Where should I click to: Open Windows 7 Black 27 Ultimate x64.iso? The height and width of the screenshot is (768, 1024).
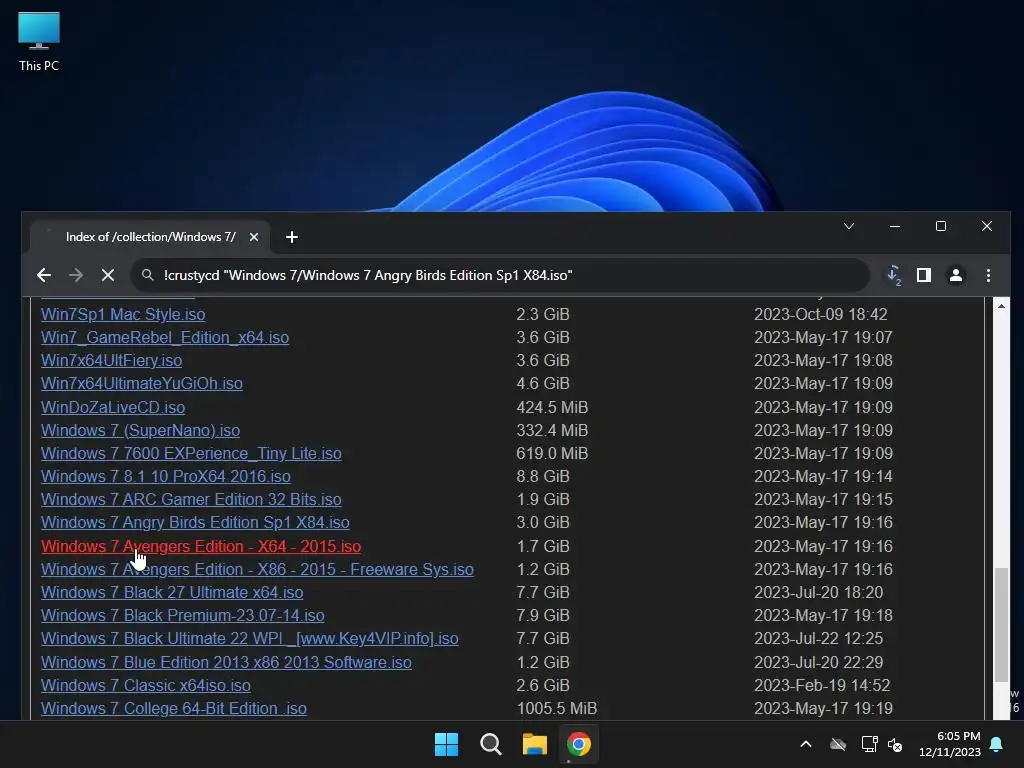point(172,592)
